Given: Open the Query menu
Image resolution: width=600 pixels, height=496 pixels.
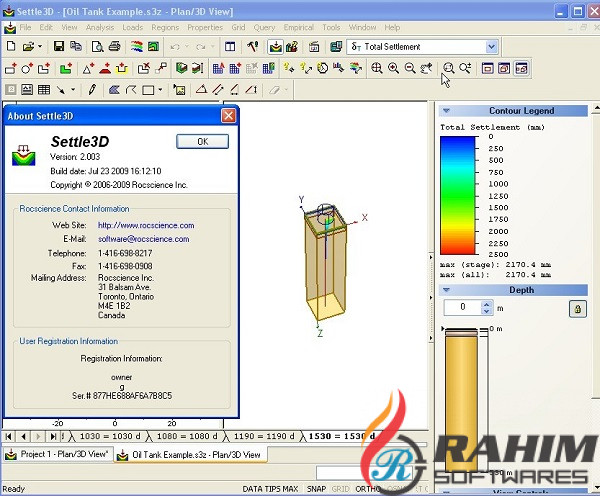Looking at the screenshot, I should pyautogui.click(x=264, y=28).
